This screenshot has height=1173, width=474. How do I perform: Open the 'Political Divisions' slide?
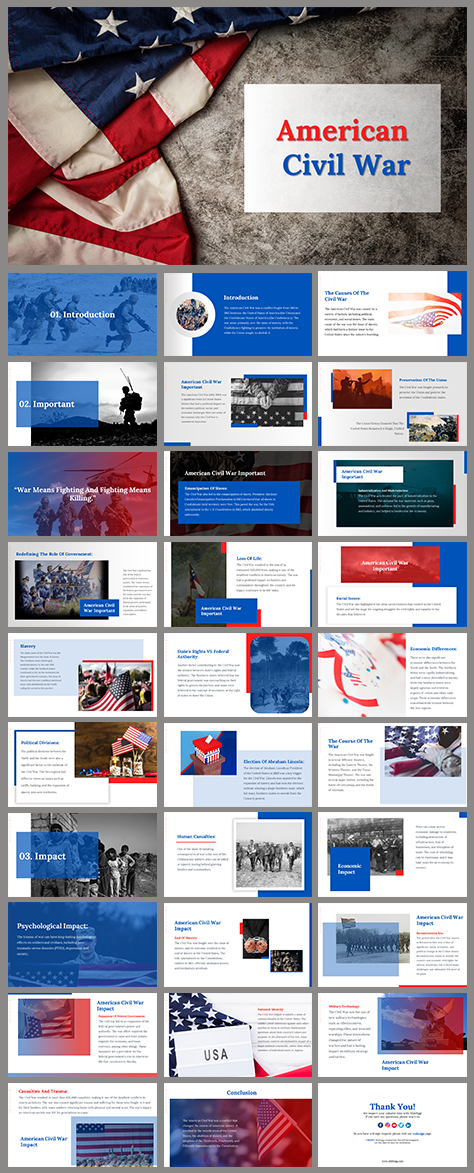click(82, 765)
